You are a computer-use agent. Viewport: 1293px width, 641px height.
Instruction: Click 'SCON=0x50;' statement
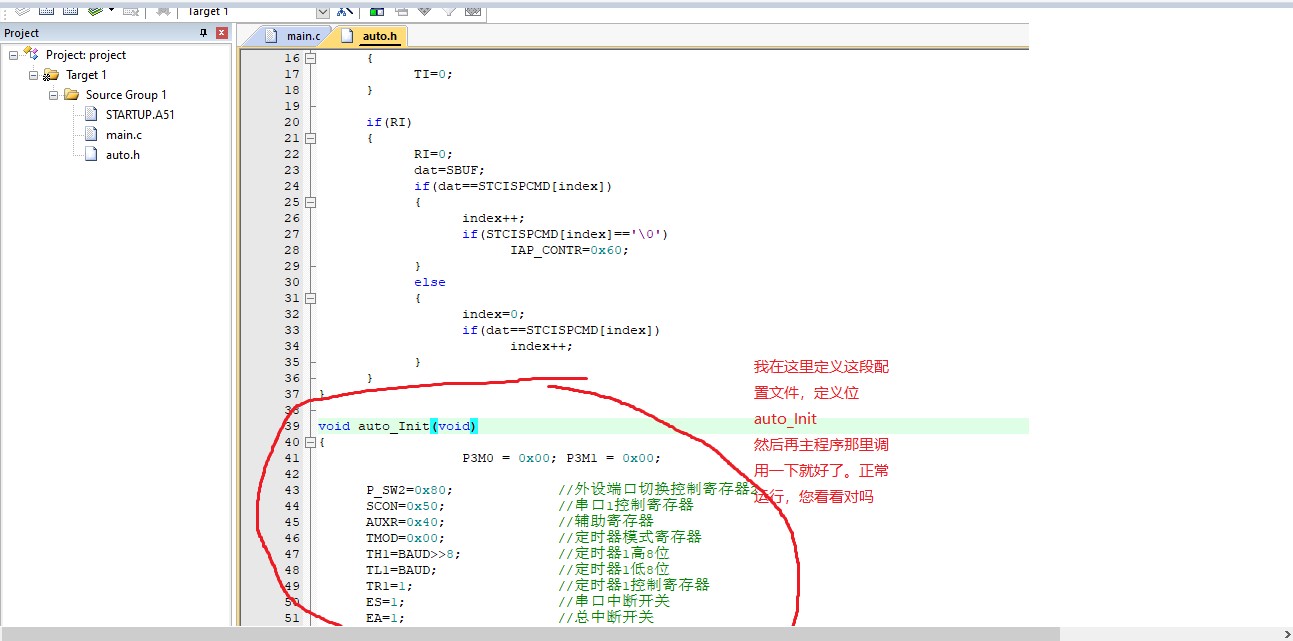point(406,506)
